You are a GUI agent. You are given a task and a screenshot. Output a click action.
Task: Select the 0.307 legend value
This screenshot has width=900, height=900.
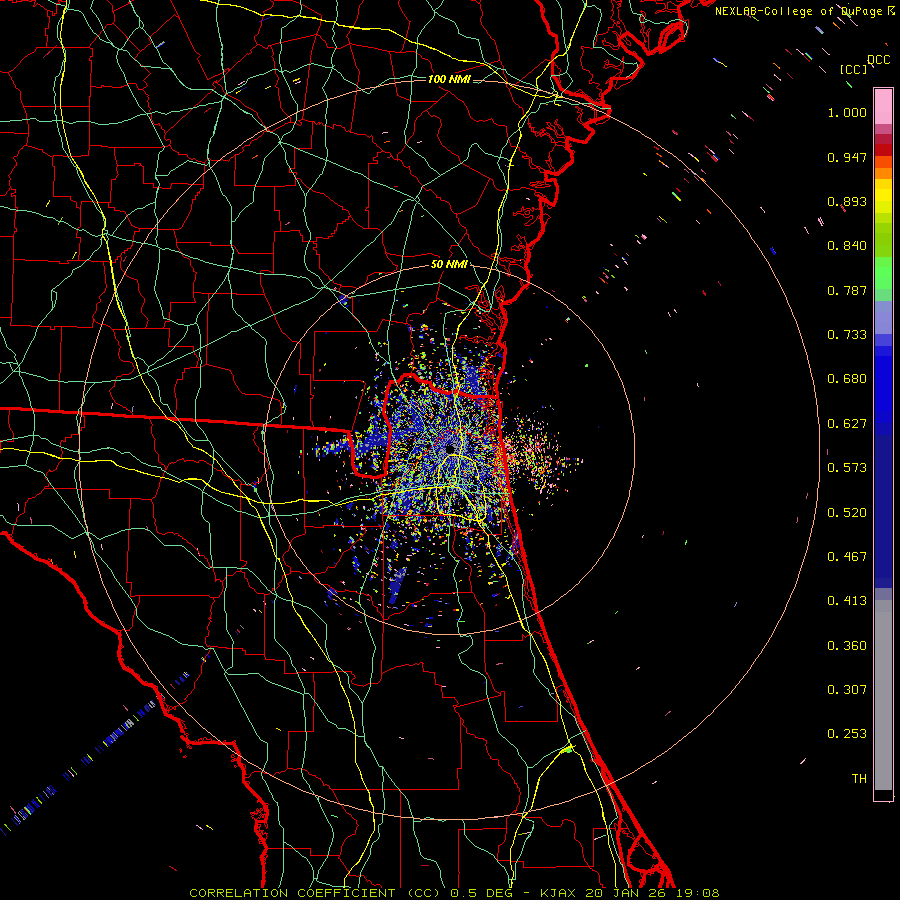(x=847, y=690)
